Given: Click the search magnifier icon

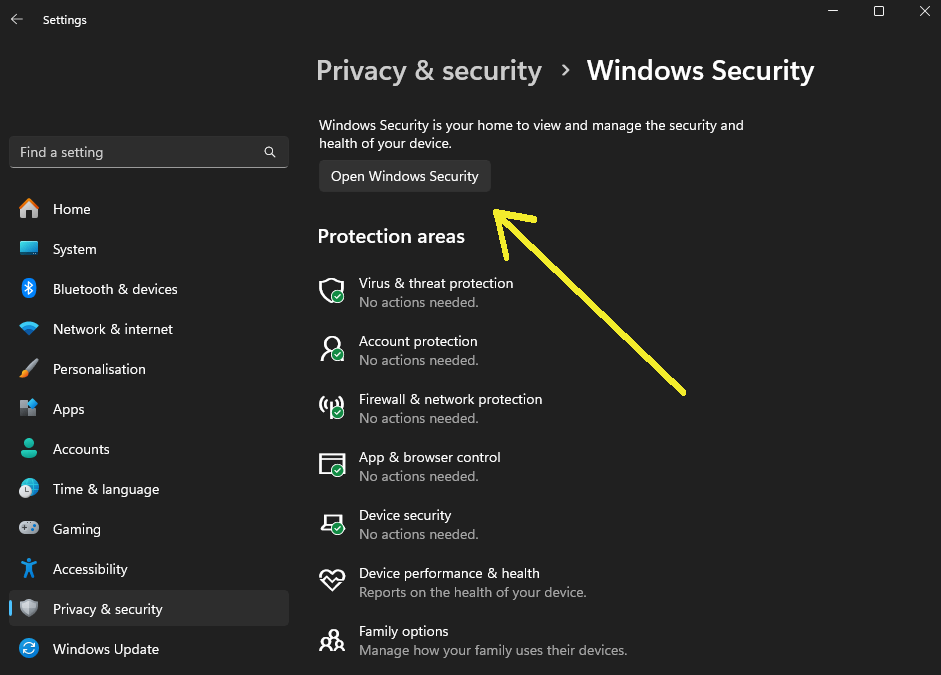Looking at the screenshot, I should (x=270, y=152).
